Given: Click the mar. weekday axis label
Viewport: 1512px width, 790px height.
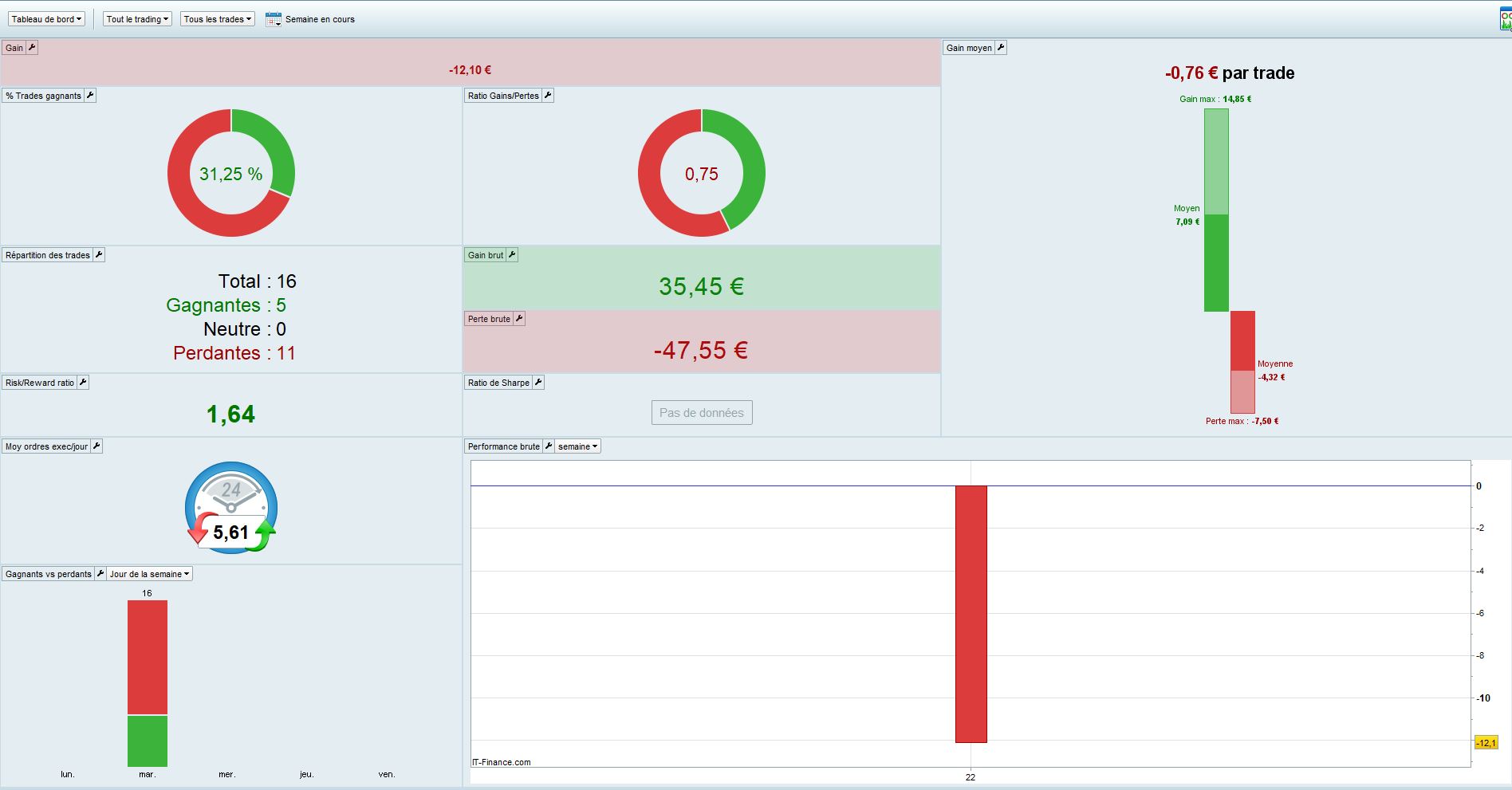Looking at the screenshot, I should tap(148, 774).
